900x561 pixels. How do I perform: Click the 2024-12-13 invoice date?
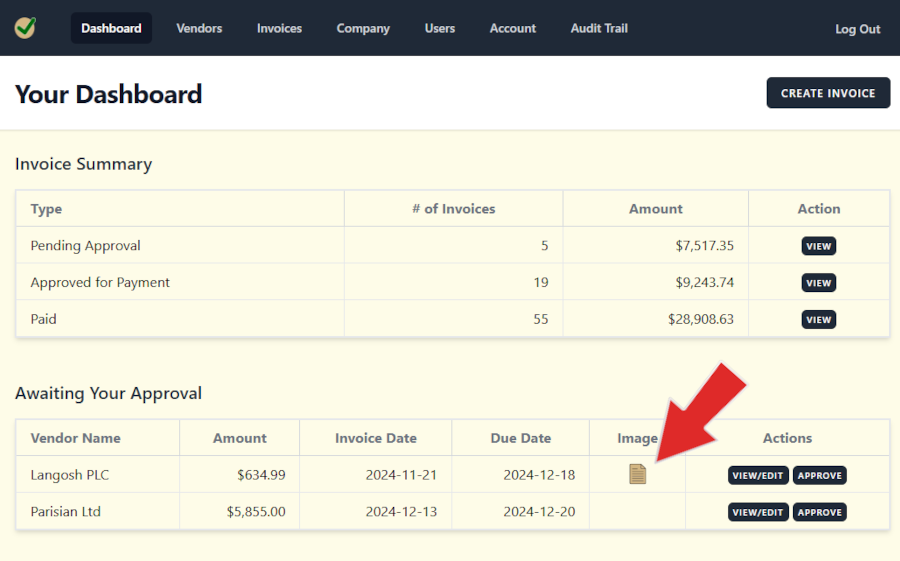(401, 512)
